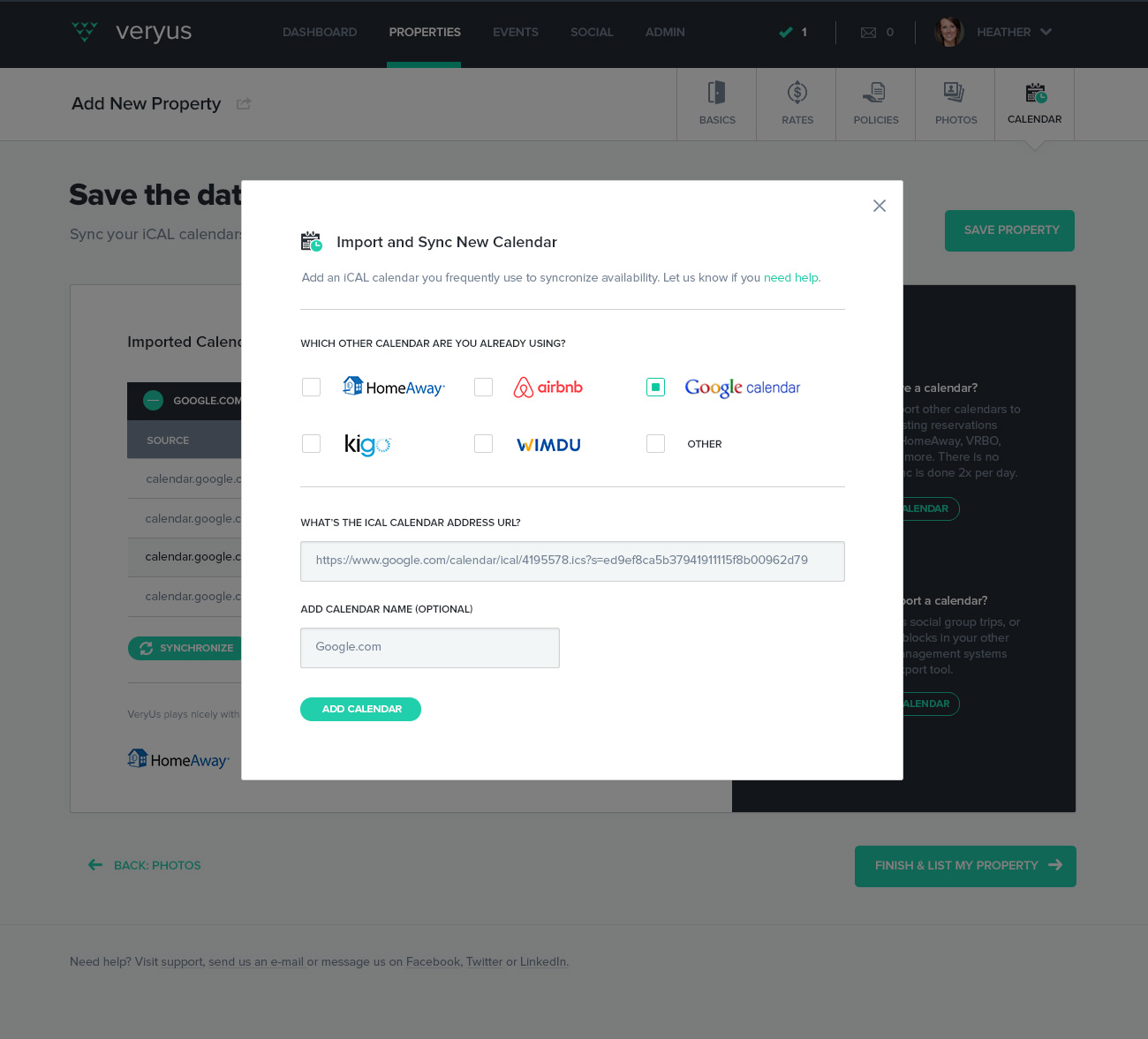Image resolution: width=1148 pixels, height=1039 pixels.
Task: Collapse the GOOGLE.COM calendar group
Action: pos(154,400)
